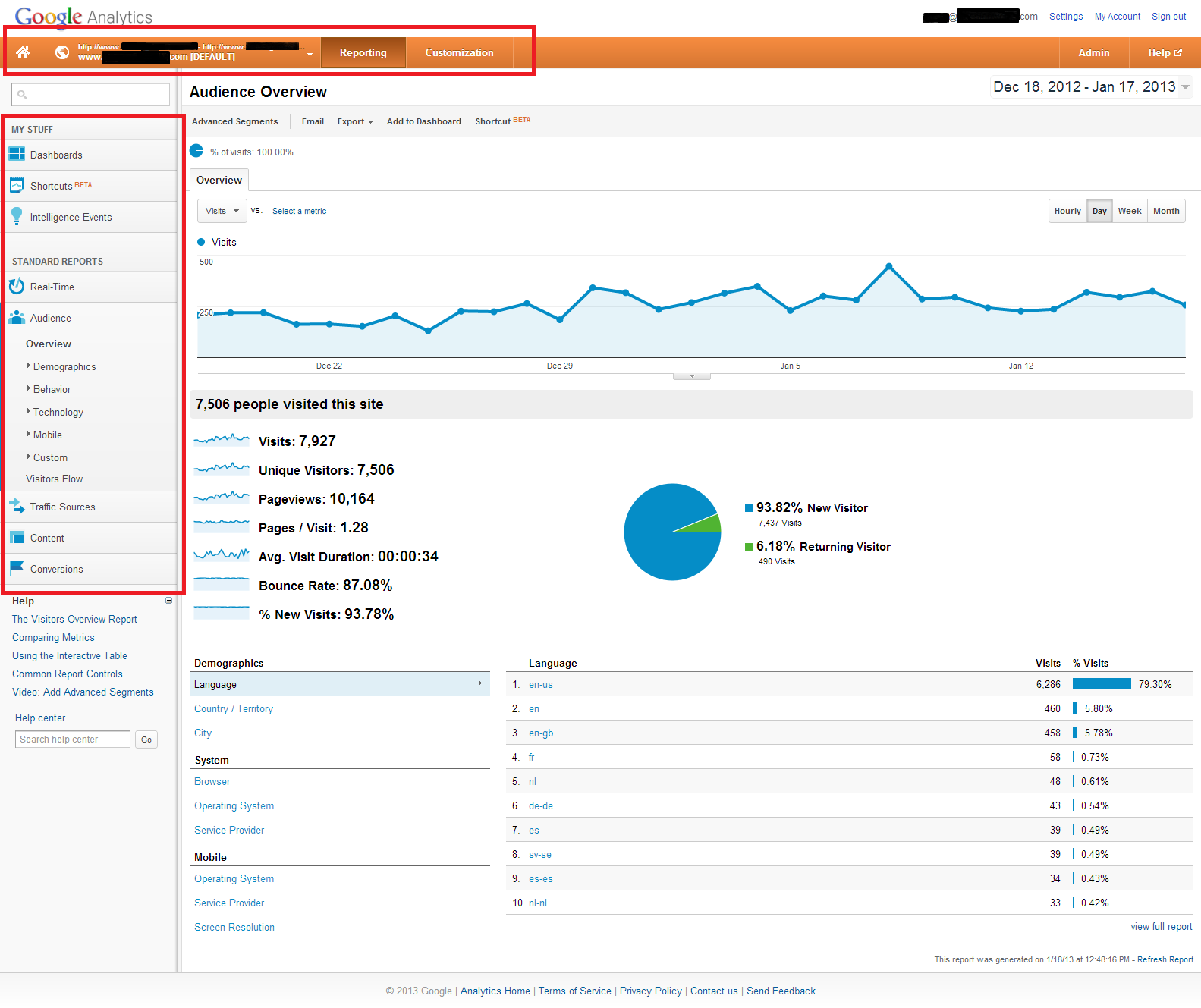Click the search magnifier icon in sidebar
This screenshot has width=1201, height=1008.
click(x=22, y=95)
